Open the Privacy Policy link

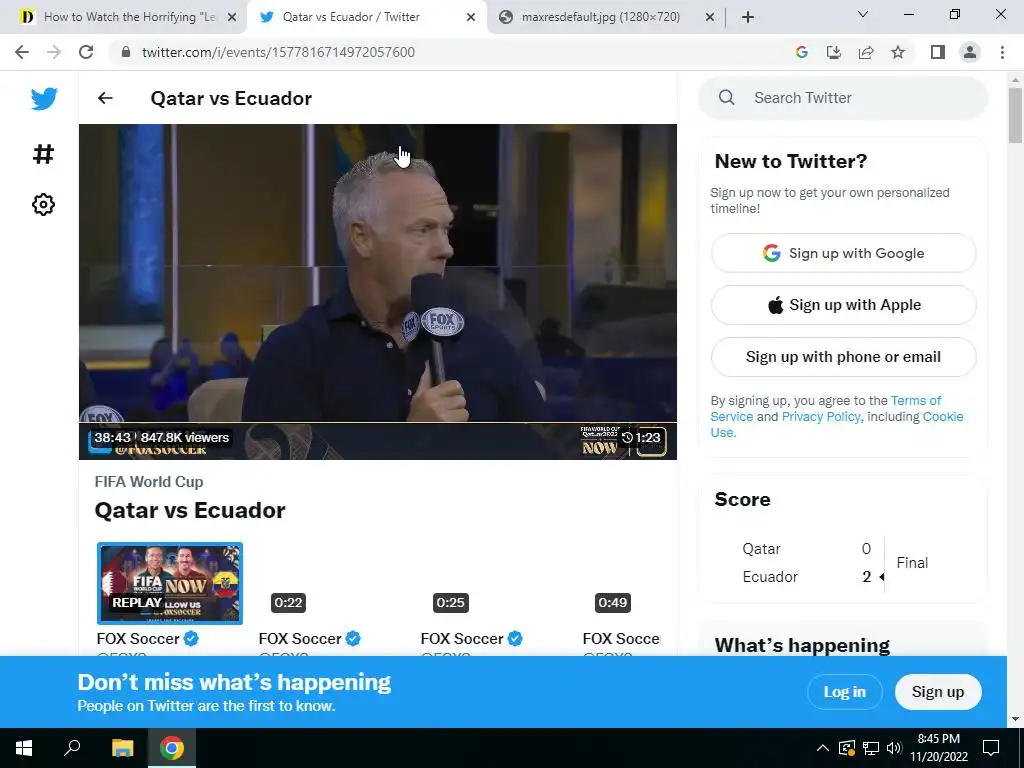pyautogui.click(x=821, y=417)
